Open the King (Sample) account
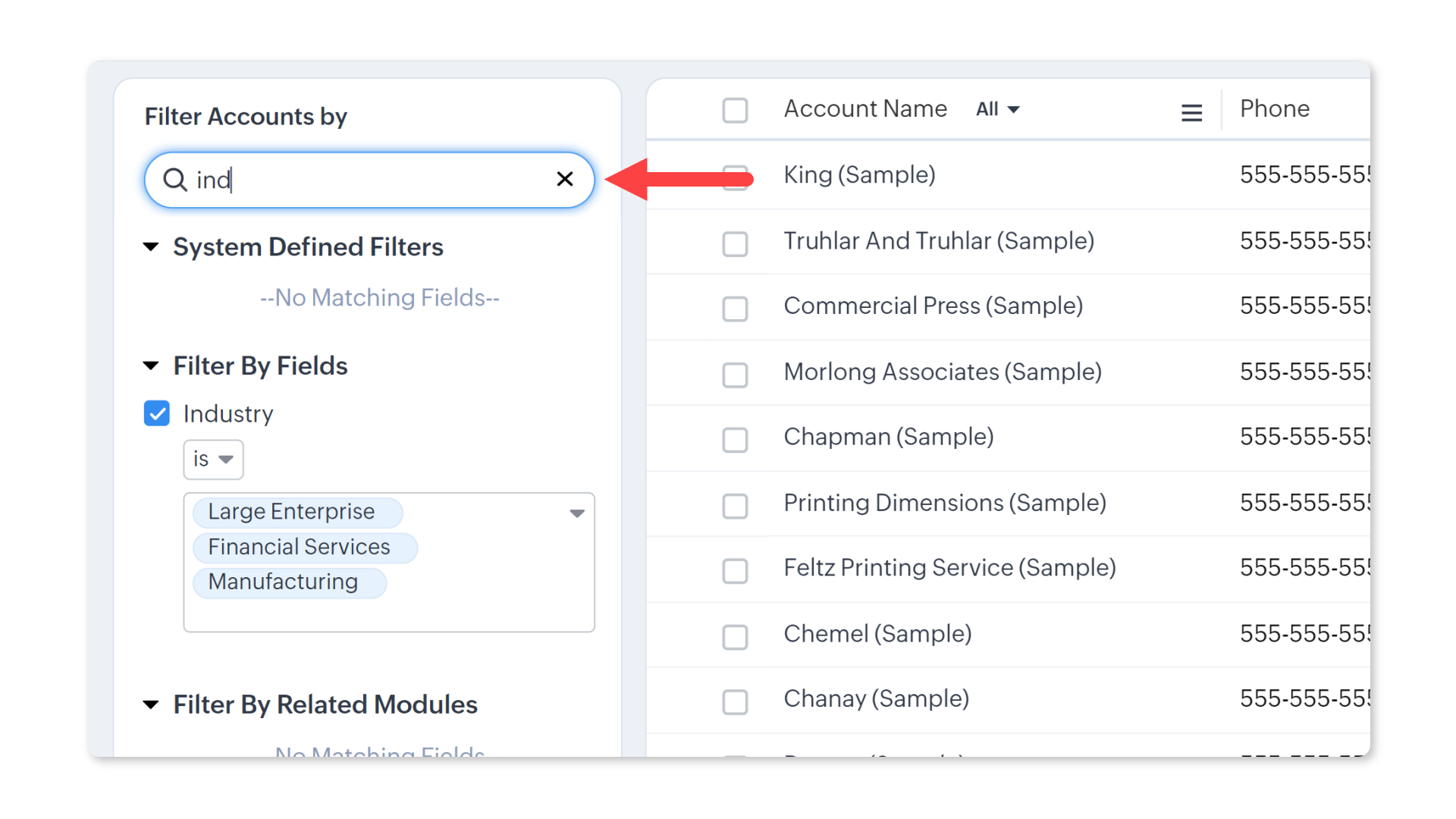 (x=859, y=175)
